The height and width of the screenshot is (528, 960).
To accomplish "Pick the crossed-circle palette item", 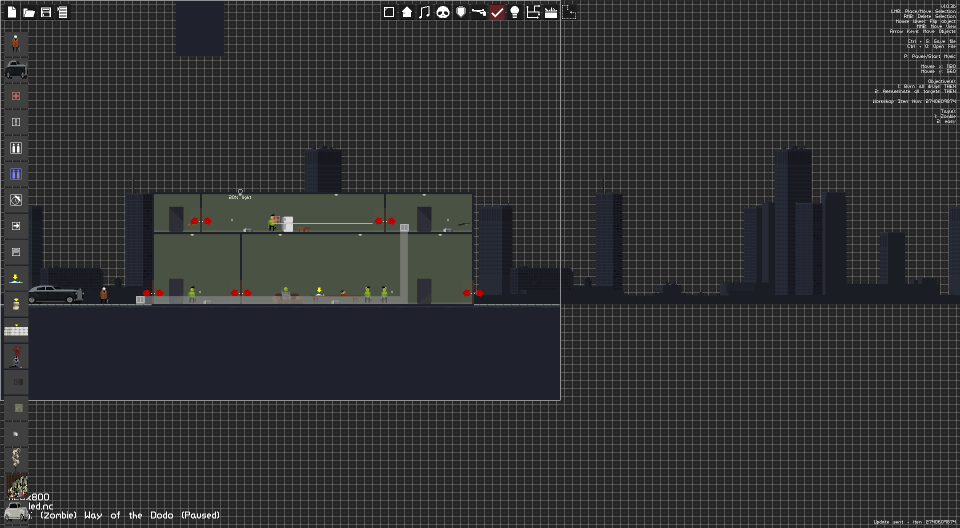I will tap(16, 200).
